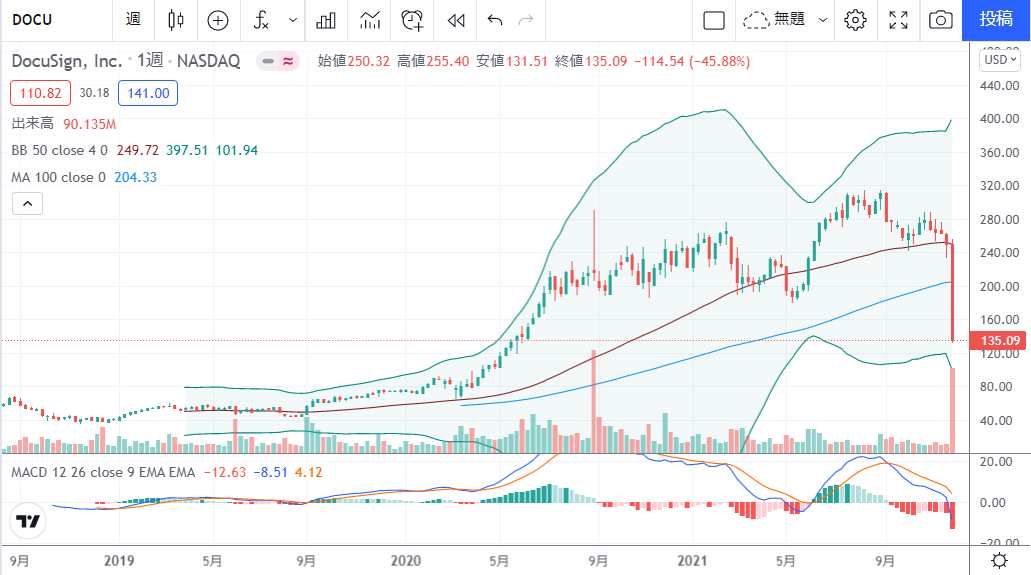Toggle the market status pill icon
This screenshot has width=1031, height=575.
[x=277, y=61]
